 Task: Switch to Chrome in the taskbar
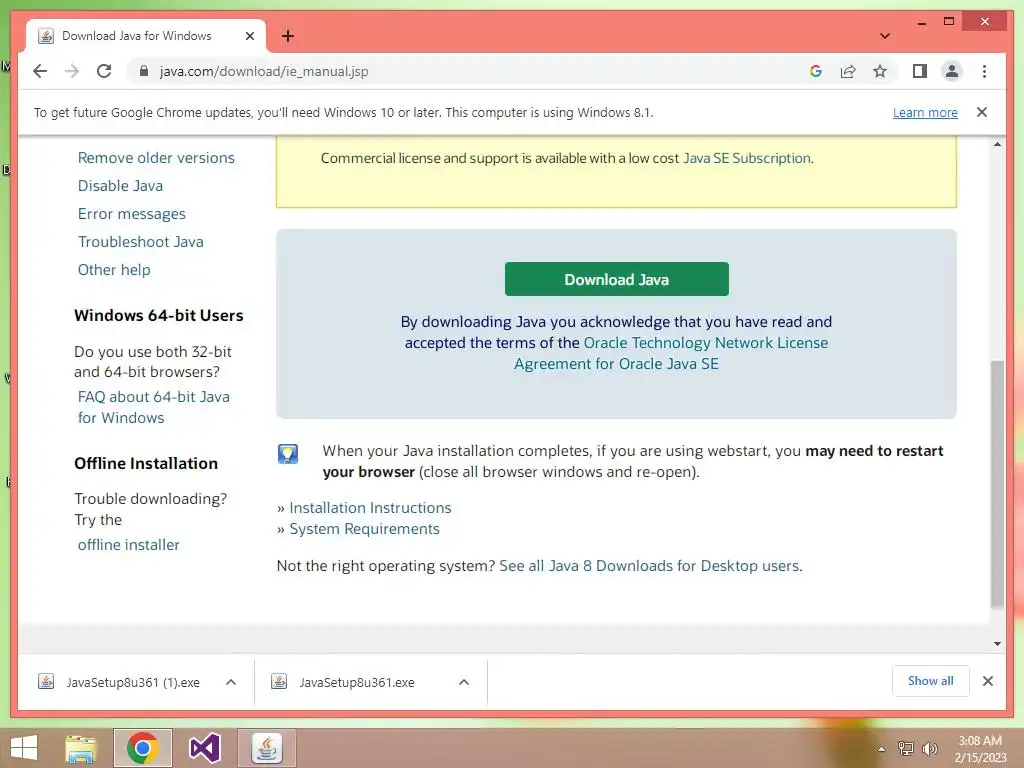[x=142, y=748]
